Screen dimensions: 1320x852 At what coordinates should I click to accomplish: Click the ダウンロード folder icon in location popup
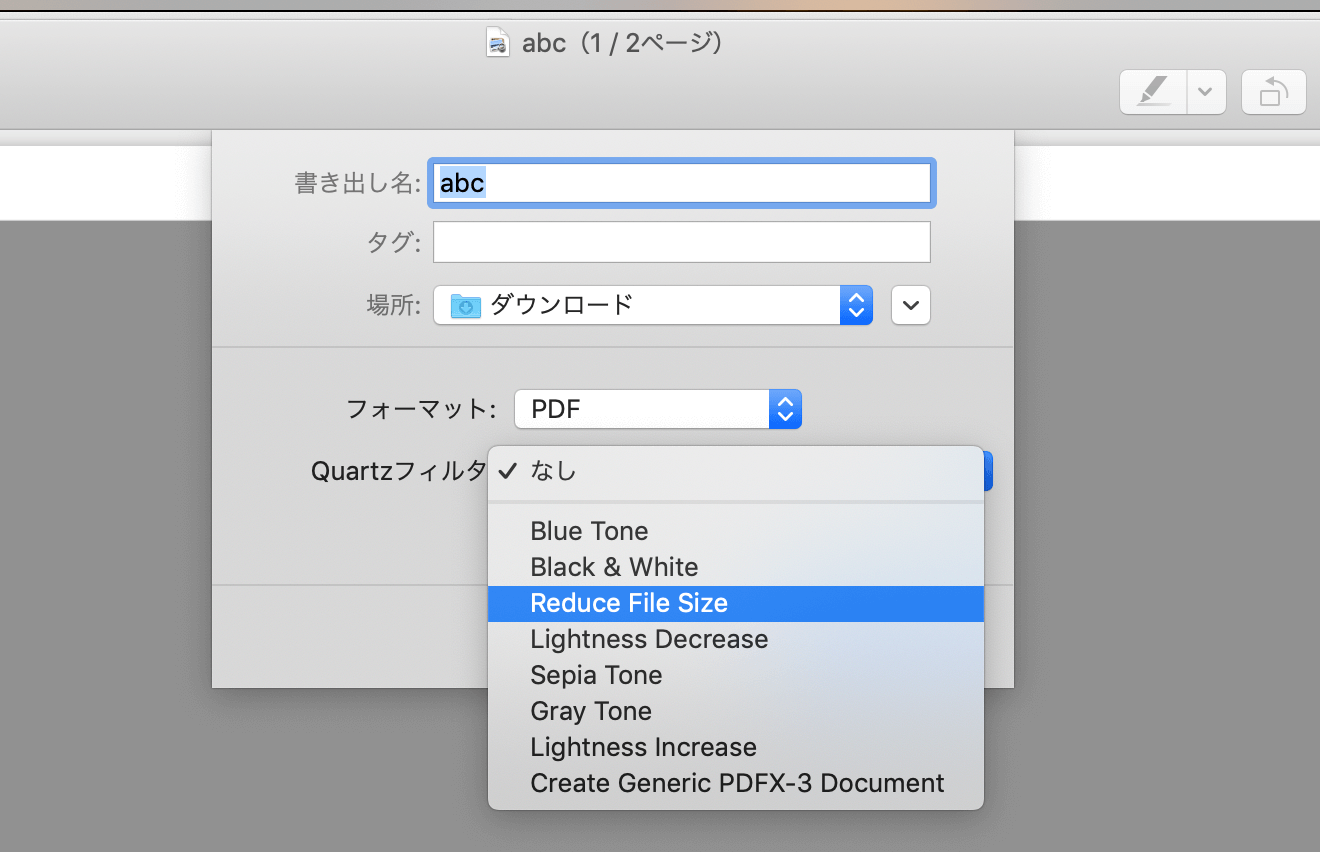click(466, 305)
